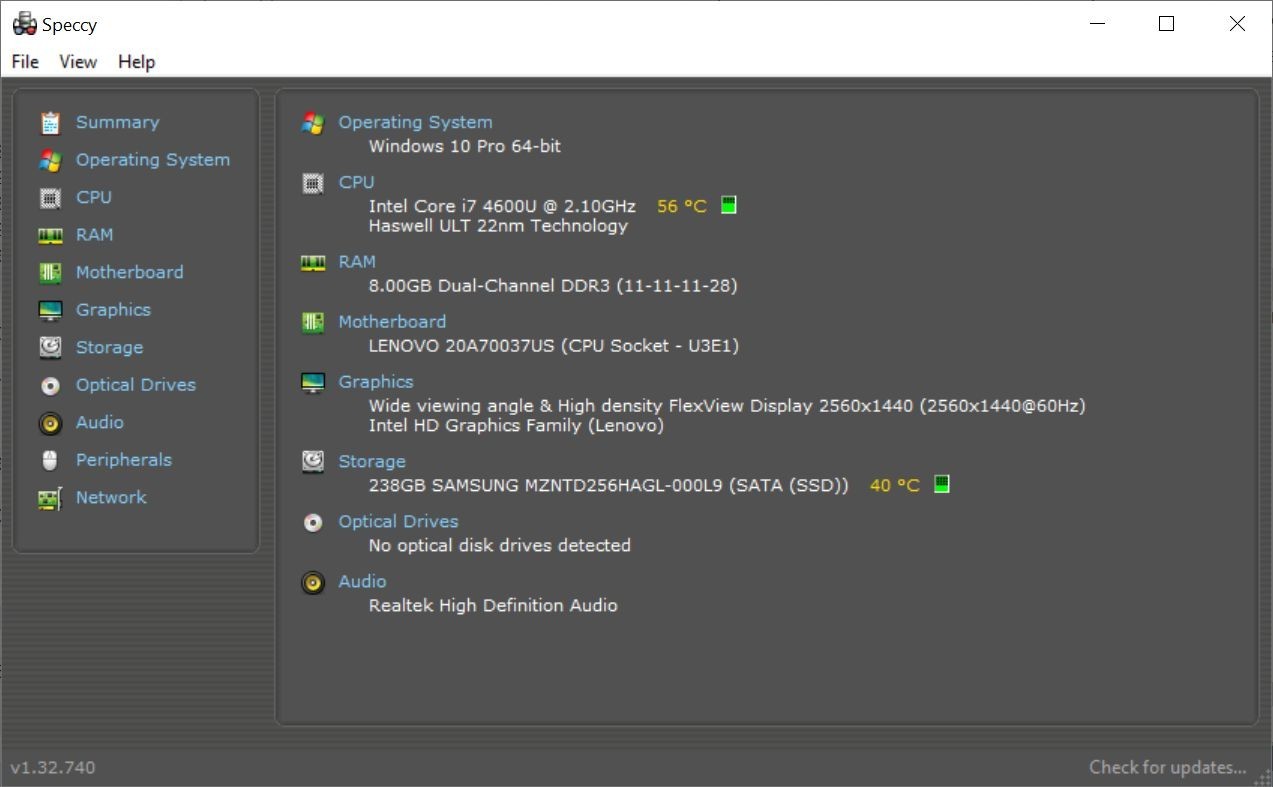The height and width of the screenshot is (787, 1273).
Task: Click the Optical Drives heading link in summary
Action: click(x=398, y=522)
